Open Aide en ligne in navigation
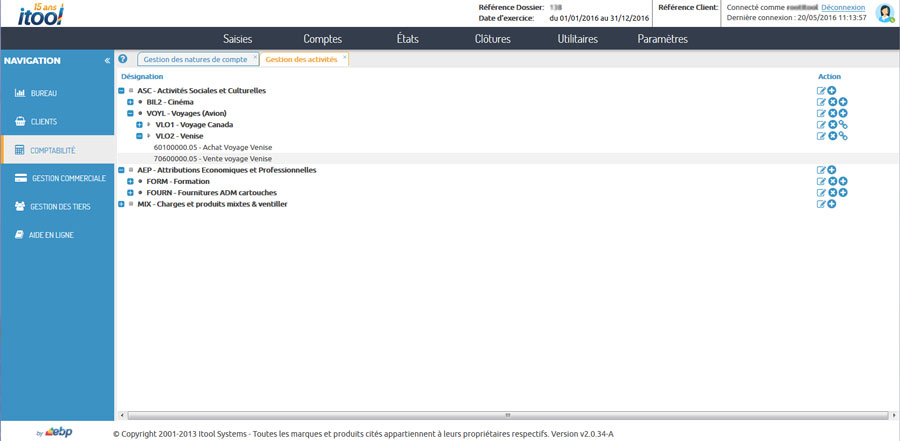 57,235
